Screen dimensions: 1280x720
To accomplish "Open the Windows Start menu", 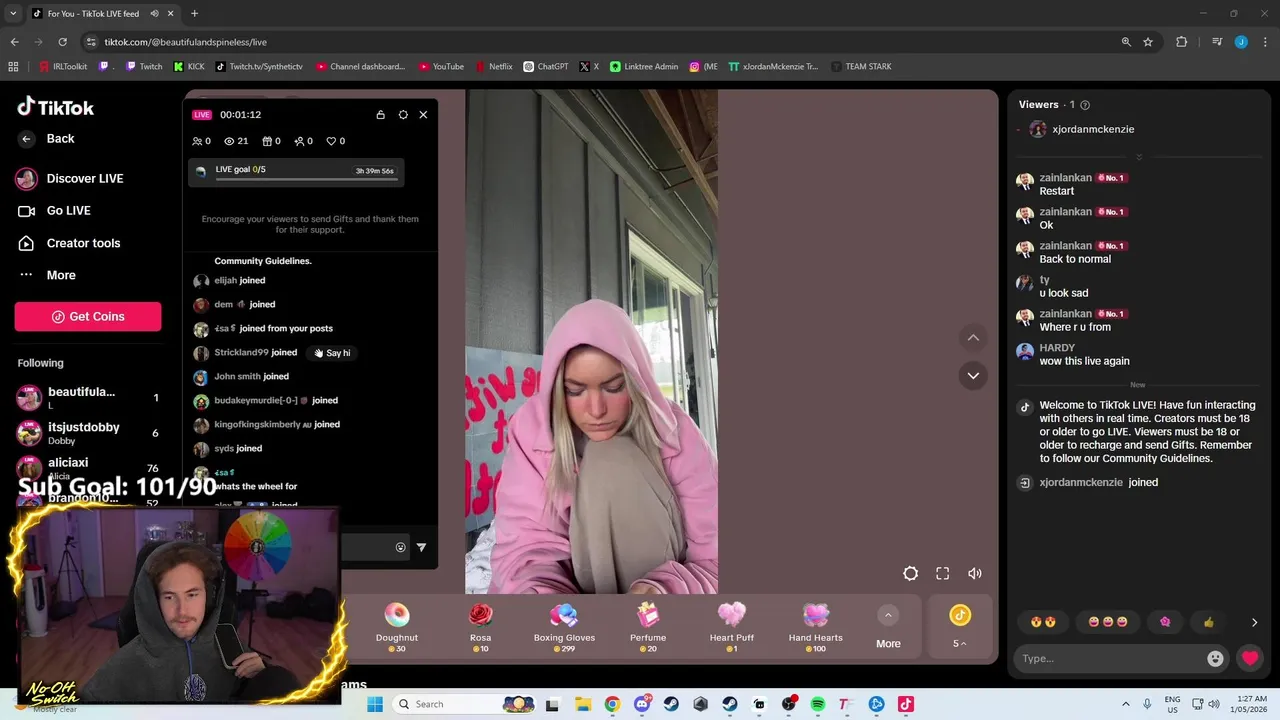I will (x=375, y=704).
